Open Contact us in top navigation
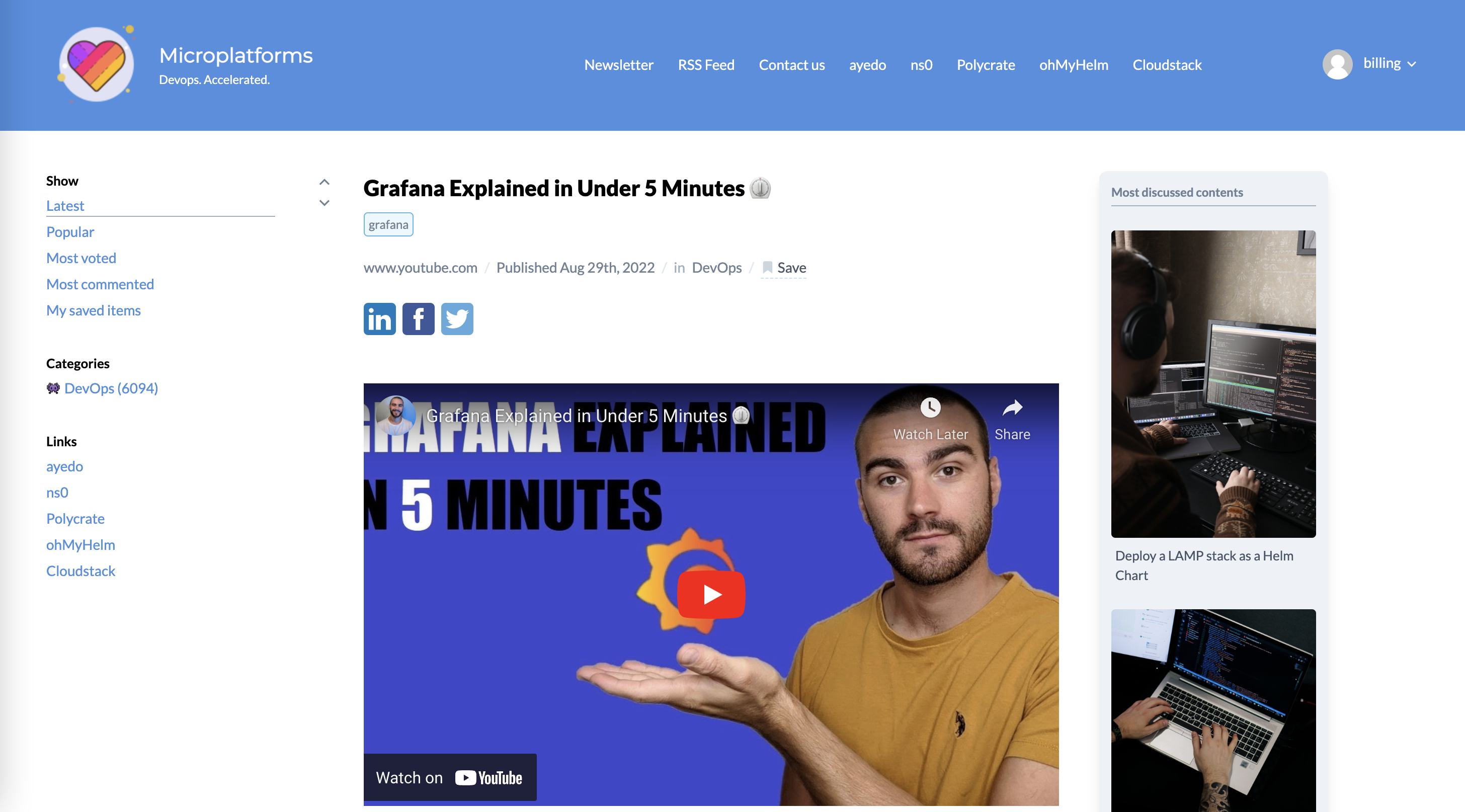Viewport: 1465px width, 812px height. tap(792, 65)
